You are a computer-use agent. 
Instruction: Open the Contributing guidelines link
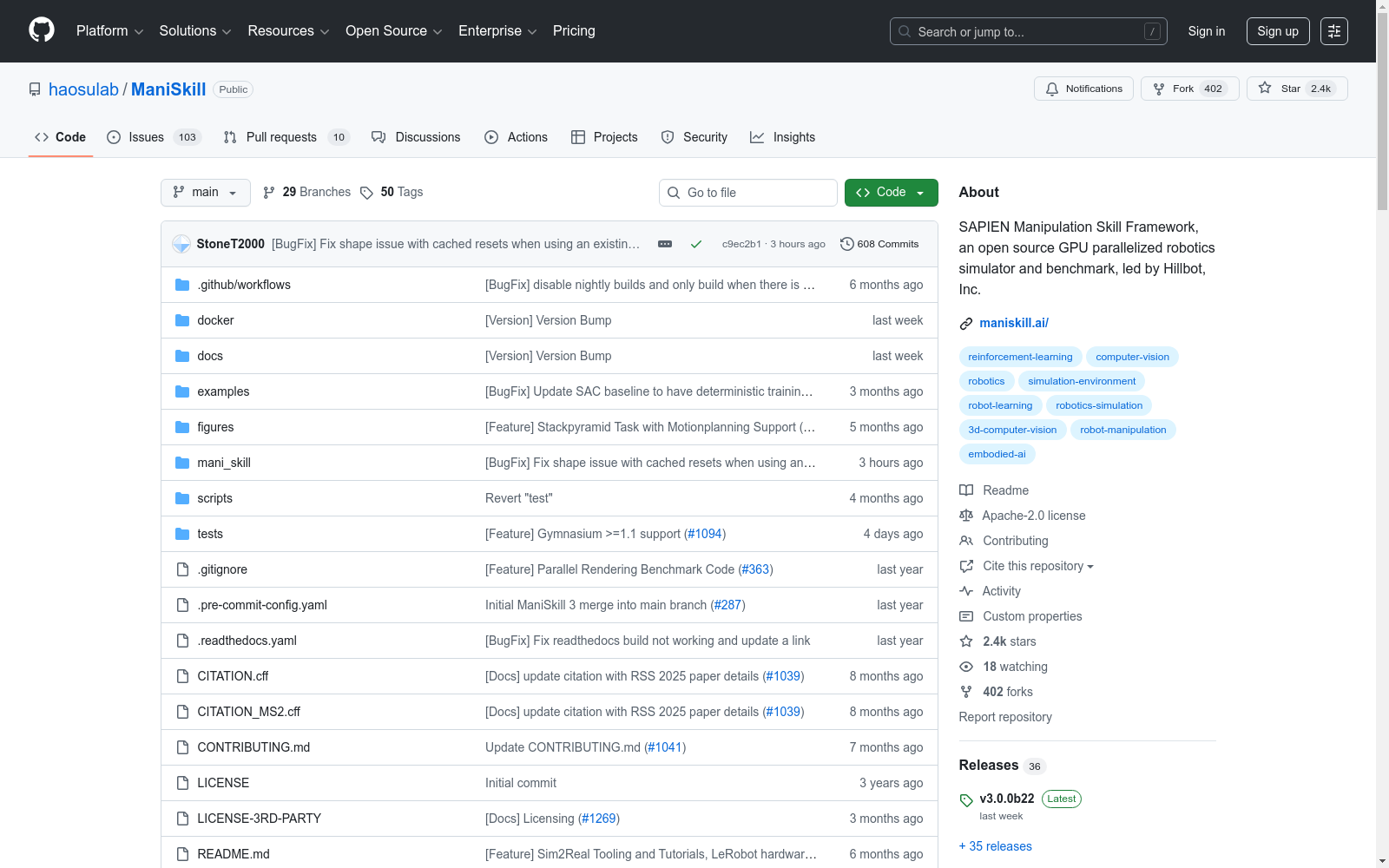(x=1016, y=541)
